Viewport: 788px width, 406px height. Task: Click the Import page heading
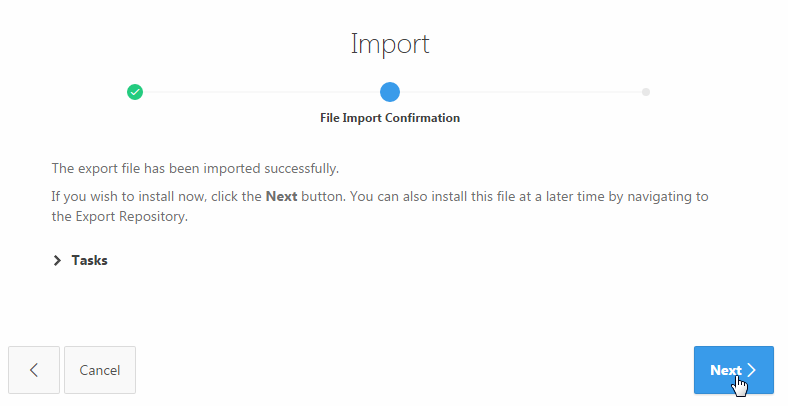click(390, 44)
